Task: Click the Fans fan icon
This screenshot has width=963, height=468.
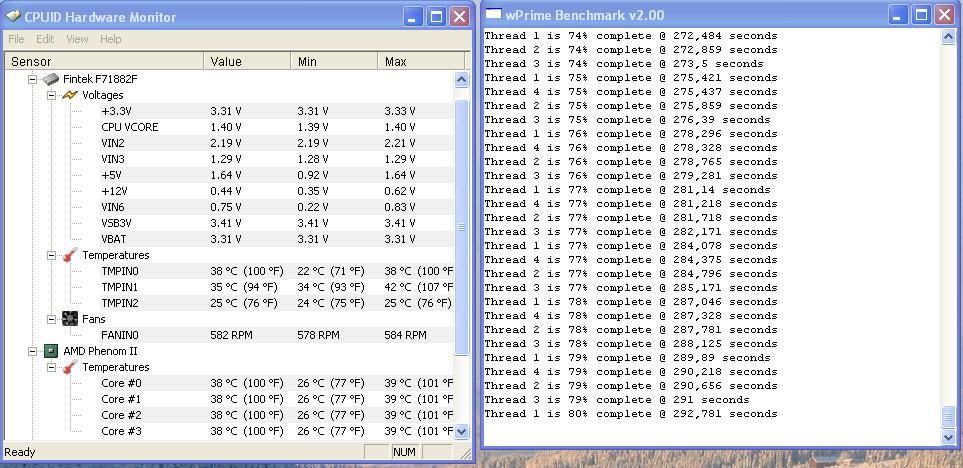Action: [x=69, y=319]
